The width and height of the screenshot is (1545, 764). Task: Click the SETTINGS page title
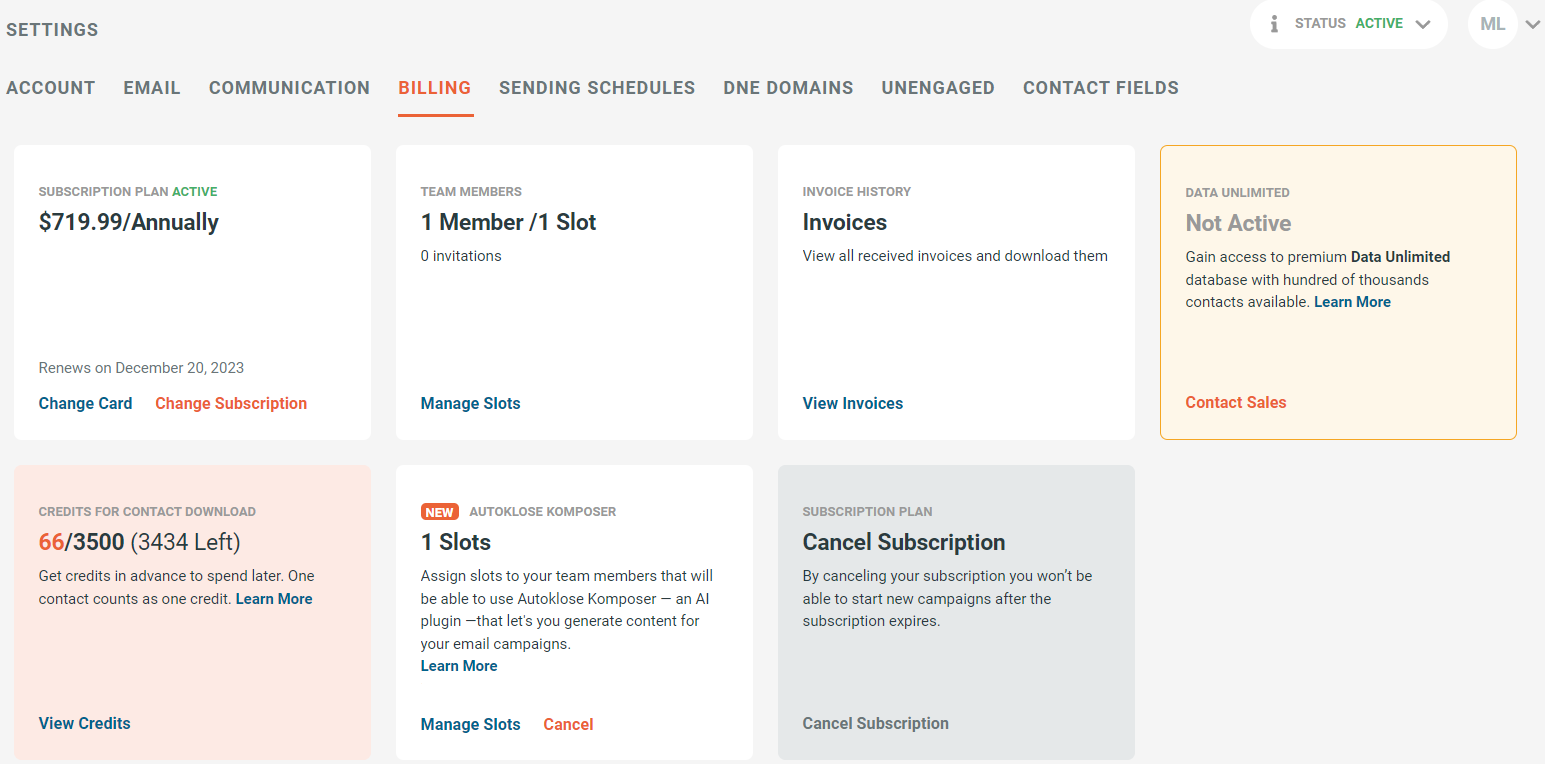(x=52, y=30)
